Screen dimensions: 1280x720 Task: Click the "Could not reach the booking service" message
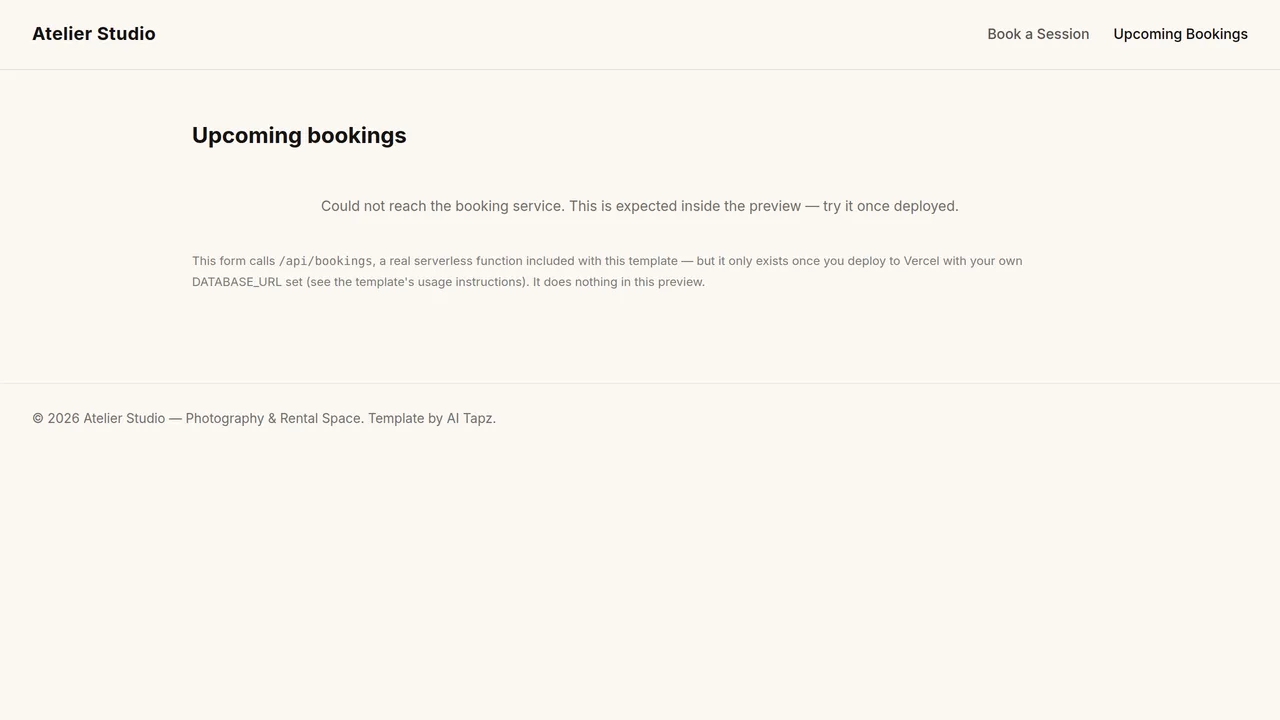click(640, 206)
